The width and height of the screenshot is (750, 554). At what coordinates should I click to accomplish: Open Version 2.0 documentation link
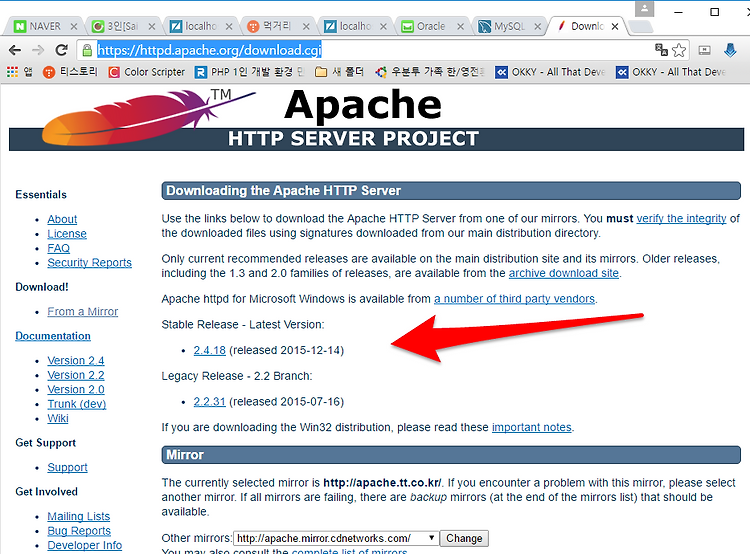point(76,389)
